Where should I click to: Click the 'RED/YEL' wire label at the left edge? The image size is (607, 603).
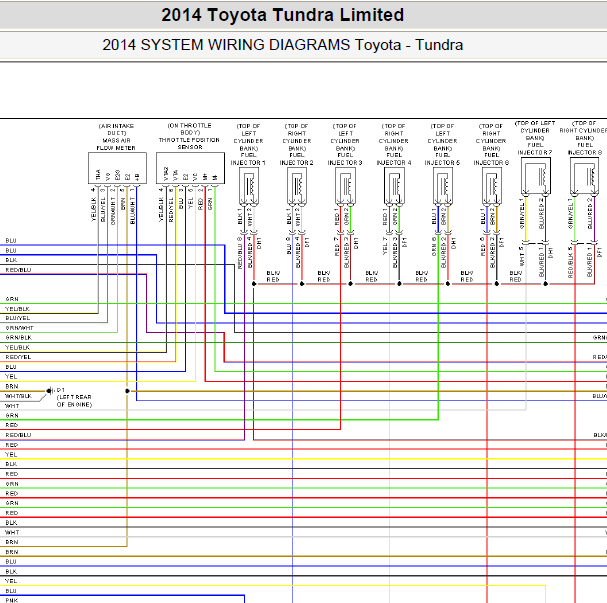pyautogui.click(x=18, y=357)
